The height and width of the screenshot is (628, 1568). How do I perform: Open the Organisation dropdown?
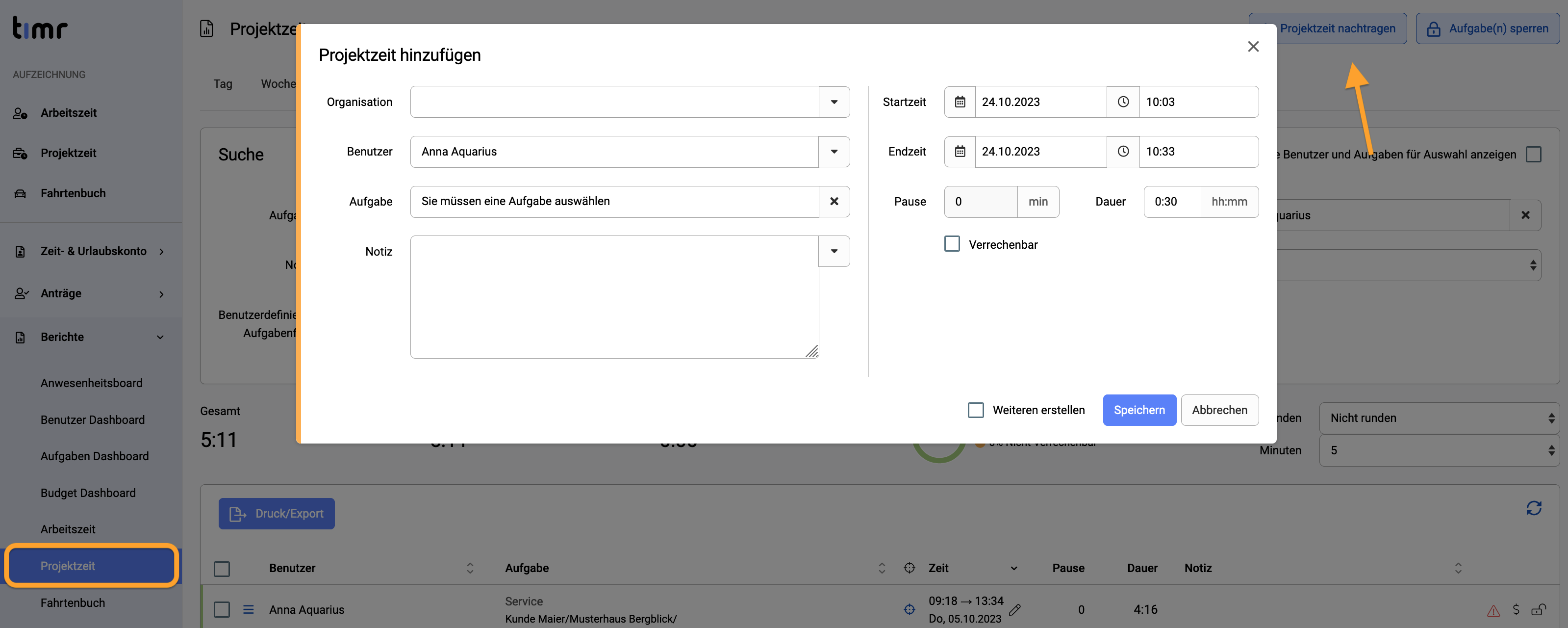[x=834, y=102]
